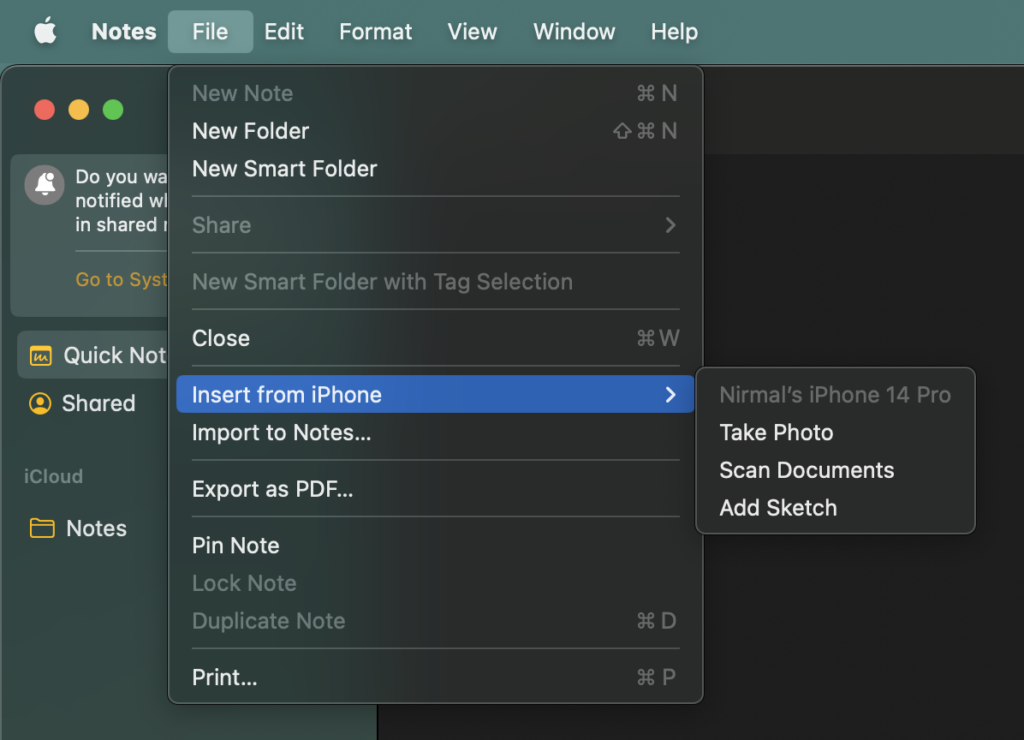Click the Go to System link

pos(121,280)
